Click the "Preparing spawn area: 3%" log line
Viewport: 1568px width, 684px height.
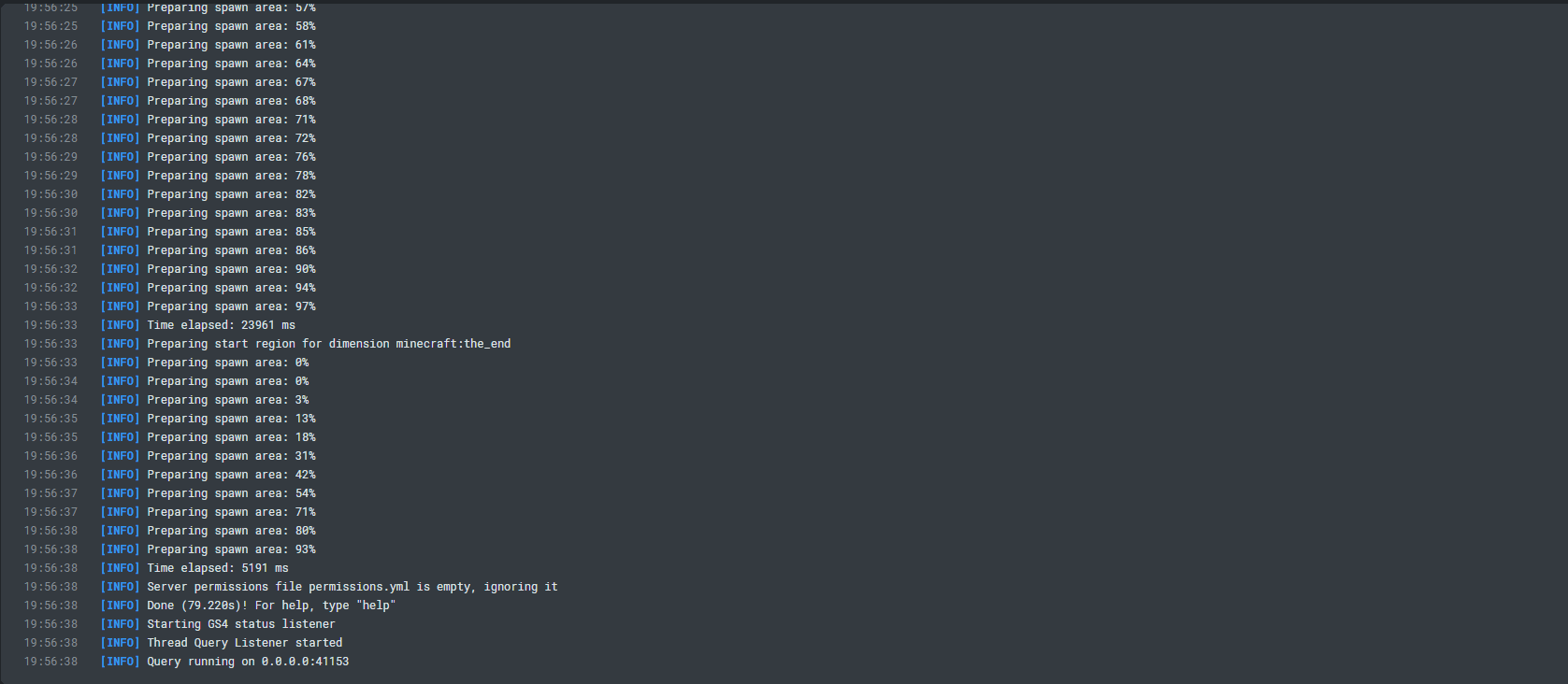227,400
